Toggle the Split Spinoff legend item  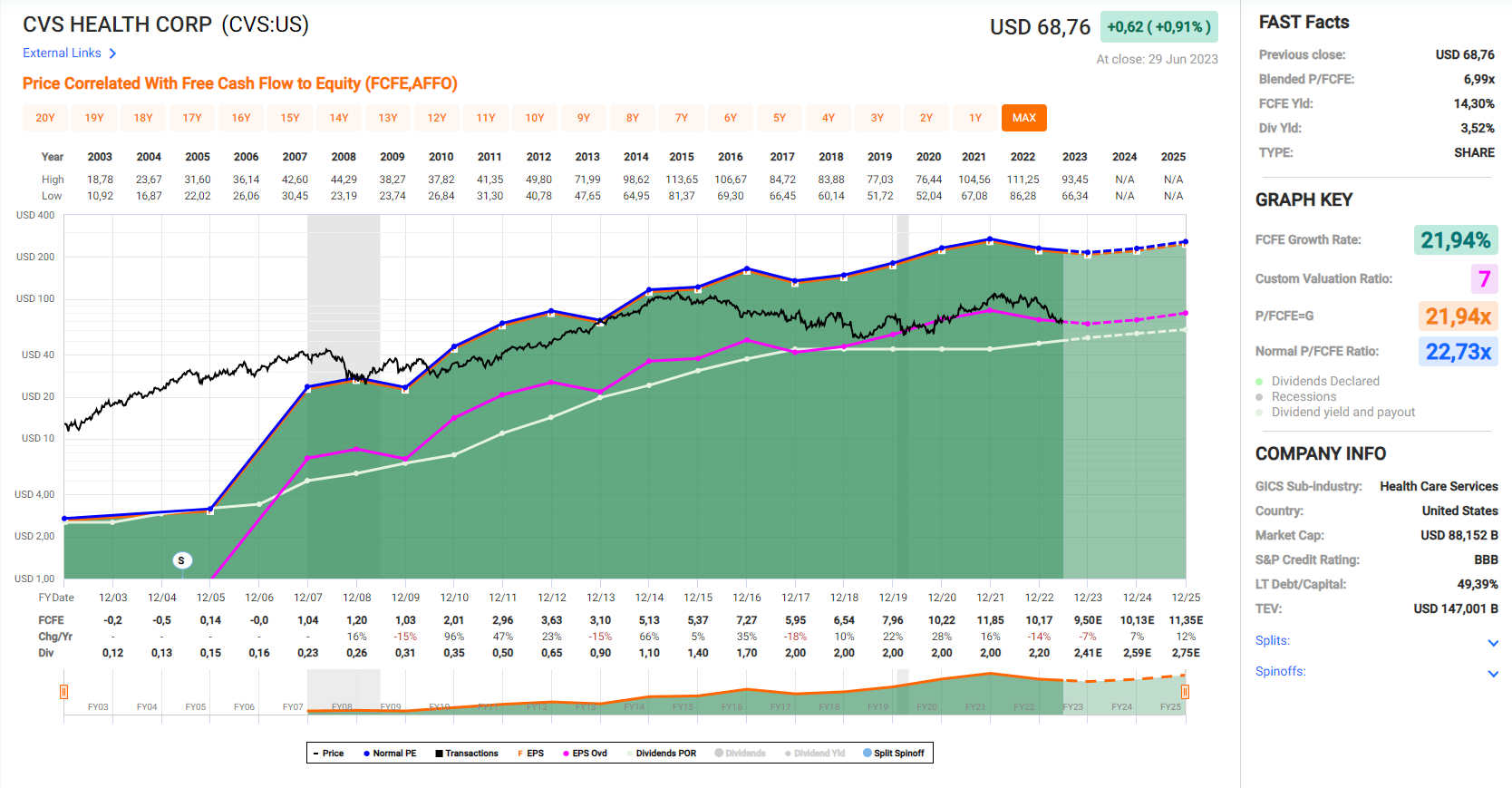[894, 754]
